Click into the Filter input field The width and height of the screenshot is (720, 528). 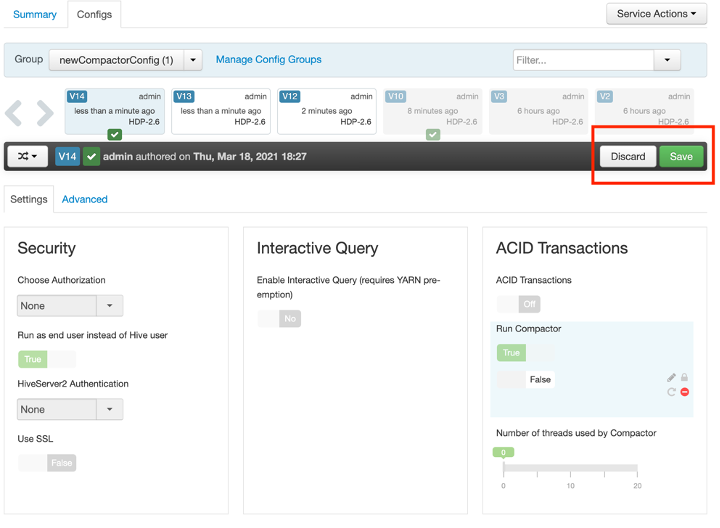583,60
